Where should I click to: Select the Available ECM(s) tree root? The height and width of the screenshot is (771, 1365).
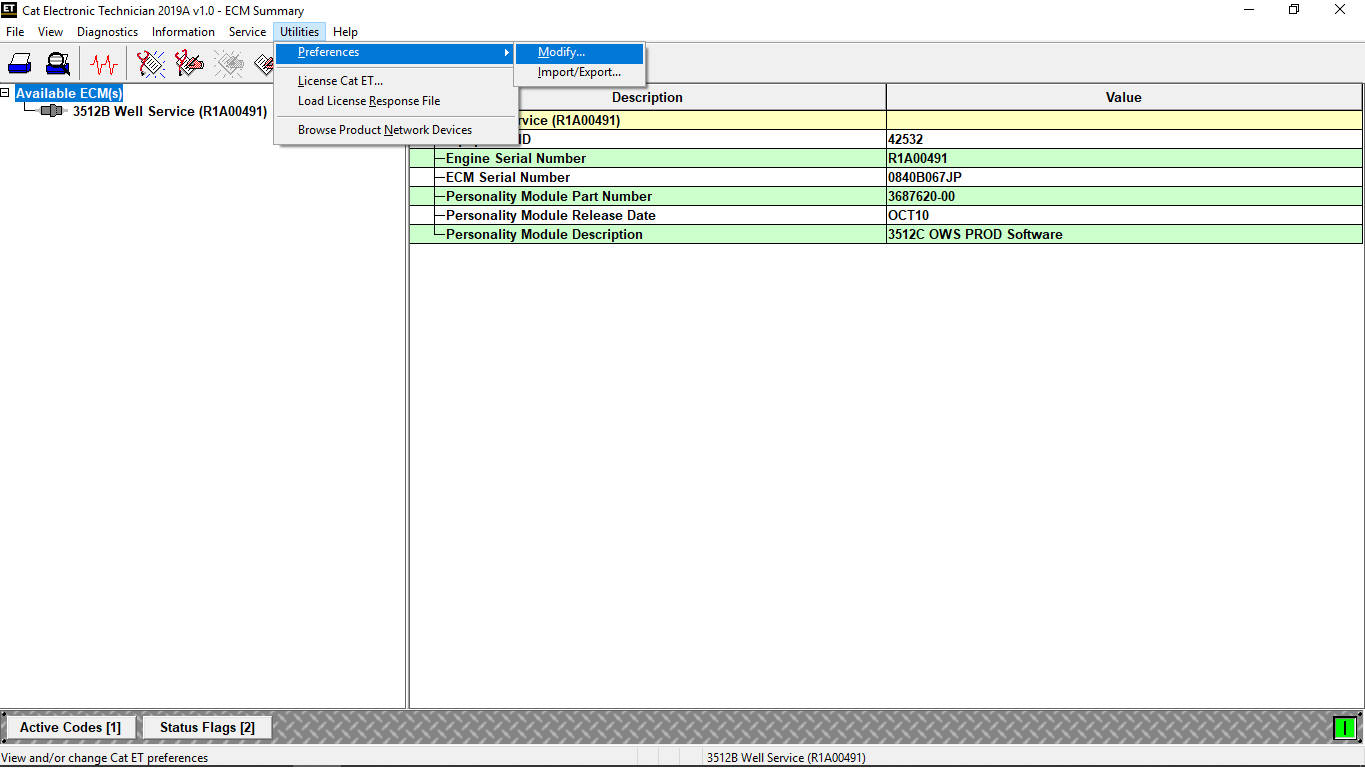click(x=69, y=93)
